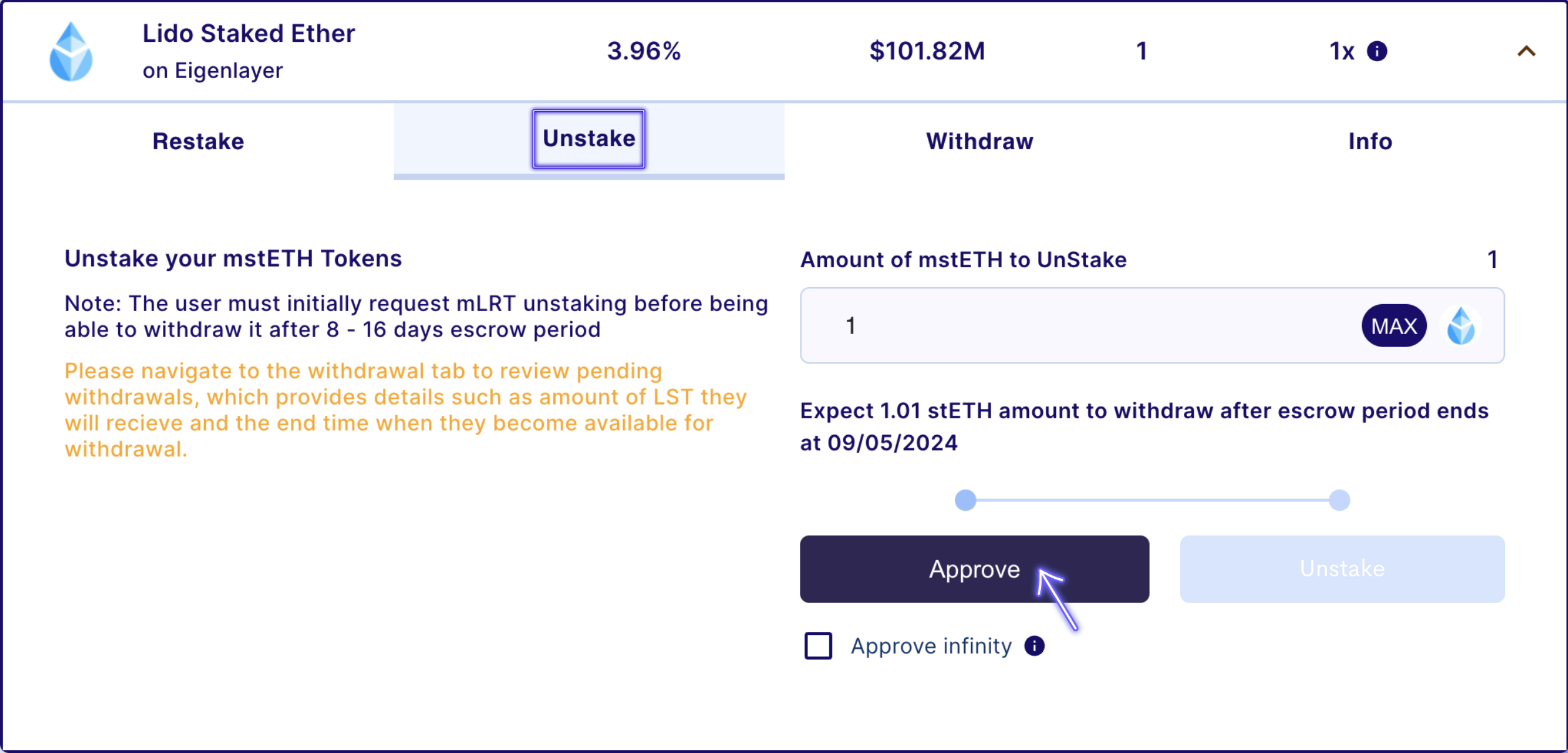The image size is (1568, 753).
Task: Click the stETH token icon in amount field
Action: 1461,326
